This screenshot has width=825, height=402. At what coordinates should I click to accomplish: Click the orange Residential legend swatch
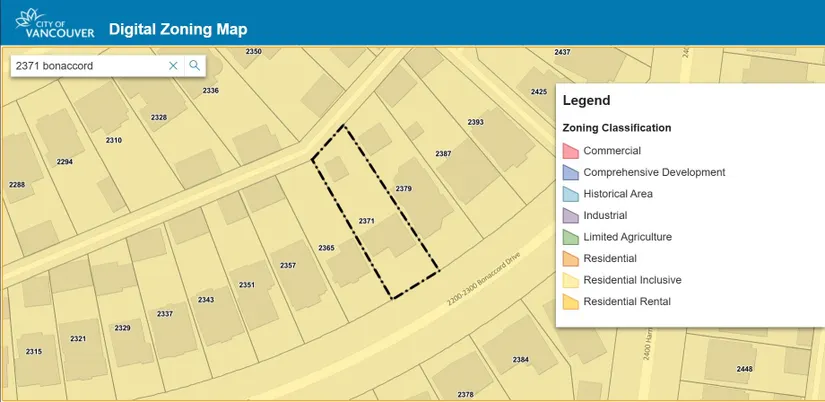point(570,259)
